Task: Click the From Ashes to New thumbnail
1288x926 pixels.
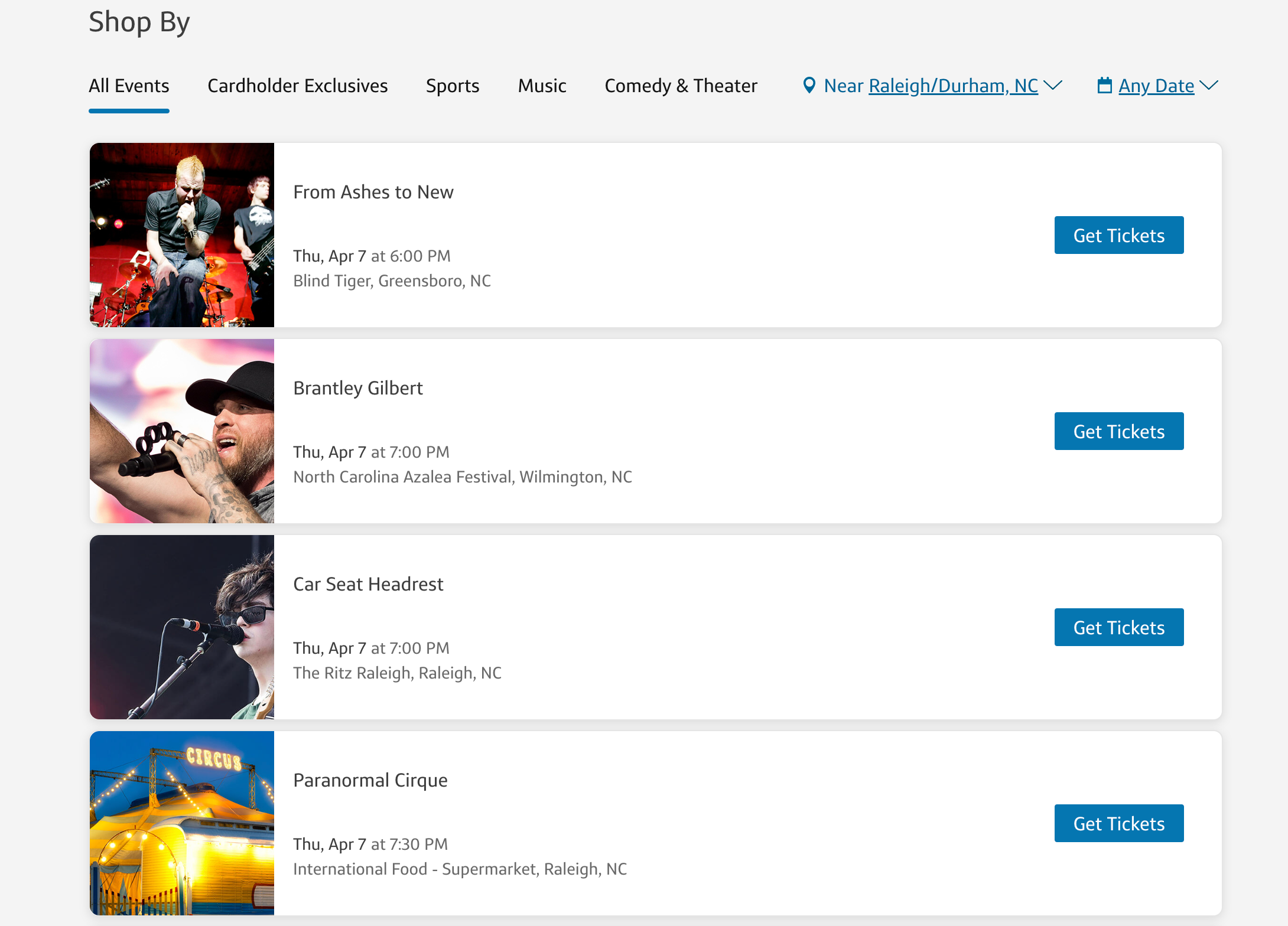Action: click(x=182, y=235)
